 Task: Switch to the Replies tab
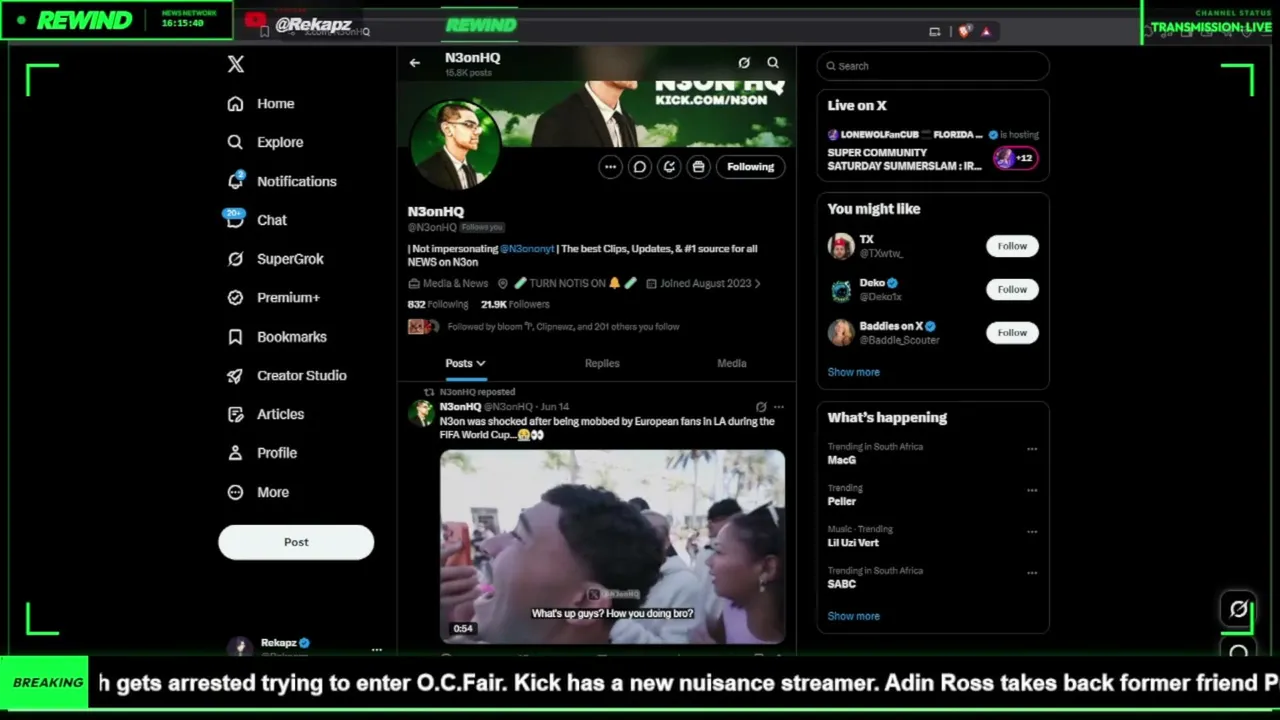coord(602,363)
